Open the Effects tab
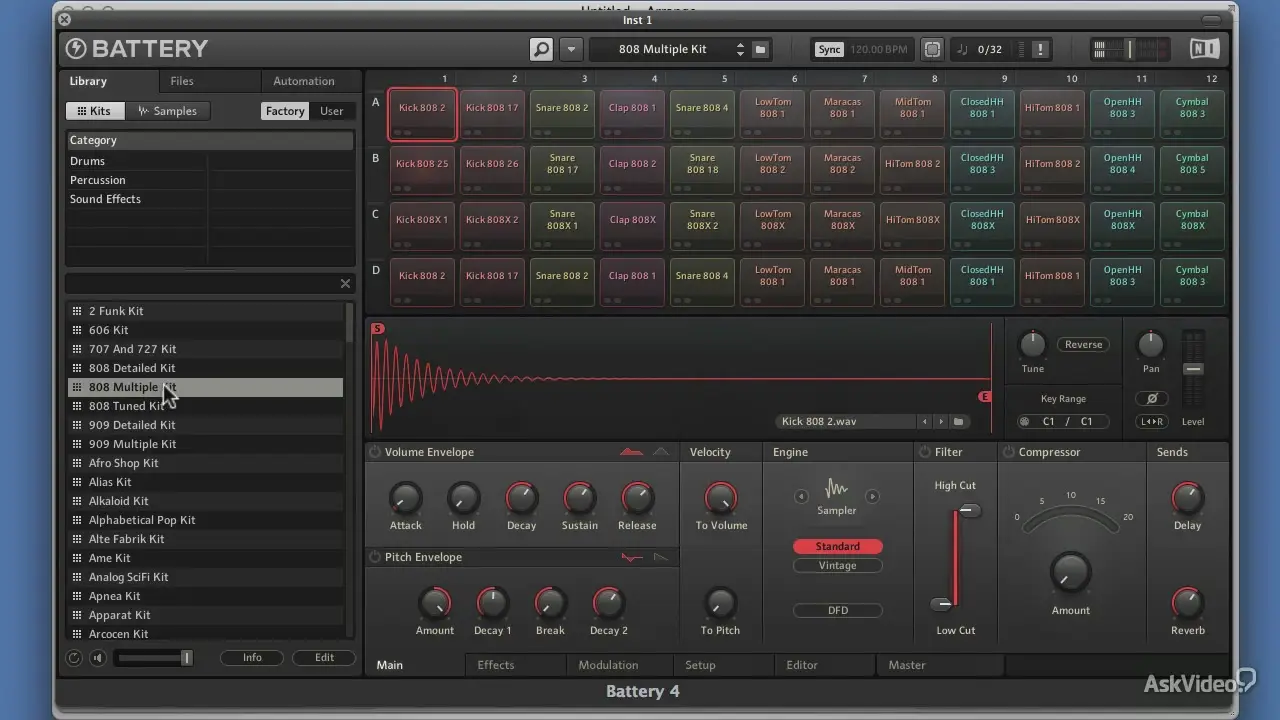 point(496,665)
